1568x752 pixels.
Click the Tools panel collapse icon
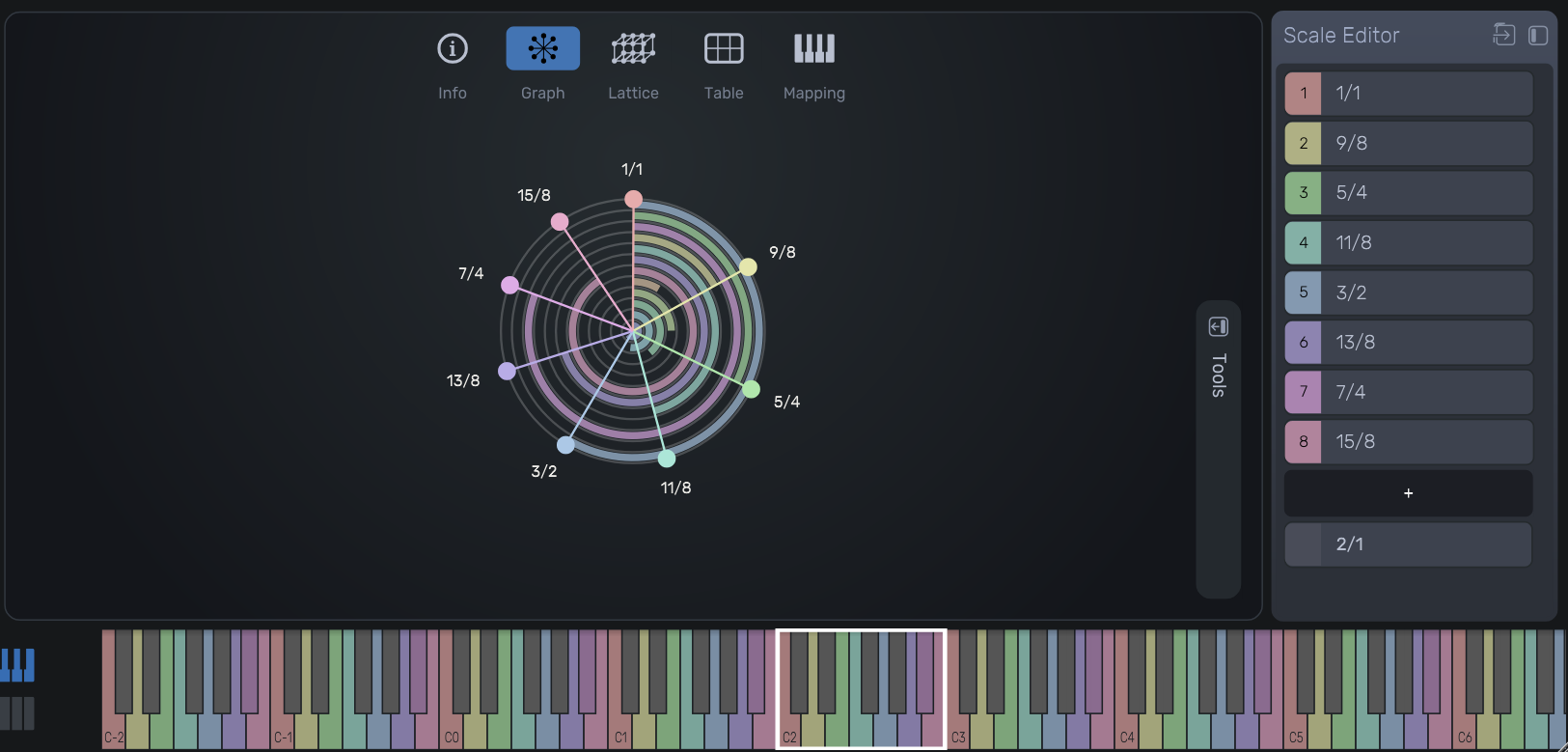pos(1219,326)
